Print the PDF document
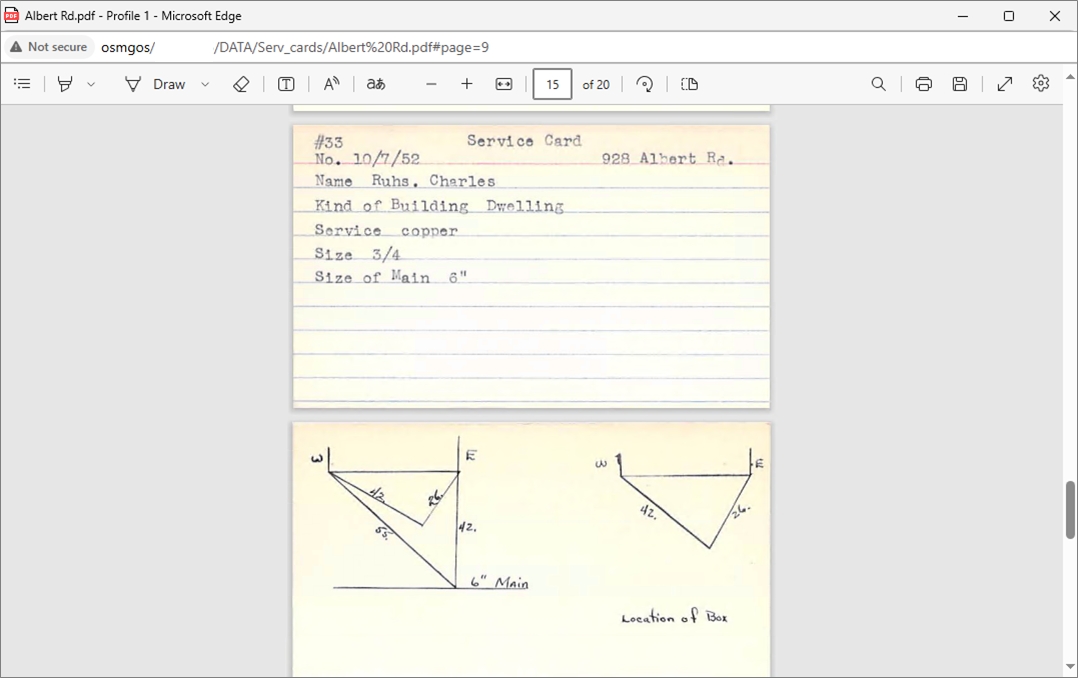The image size is (1078, 678). 923,84
